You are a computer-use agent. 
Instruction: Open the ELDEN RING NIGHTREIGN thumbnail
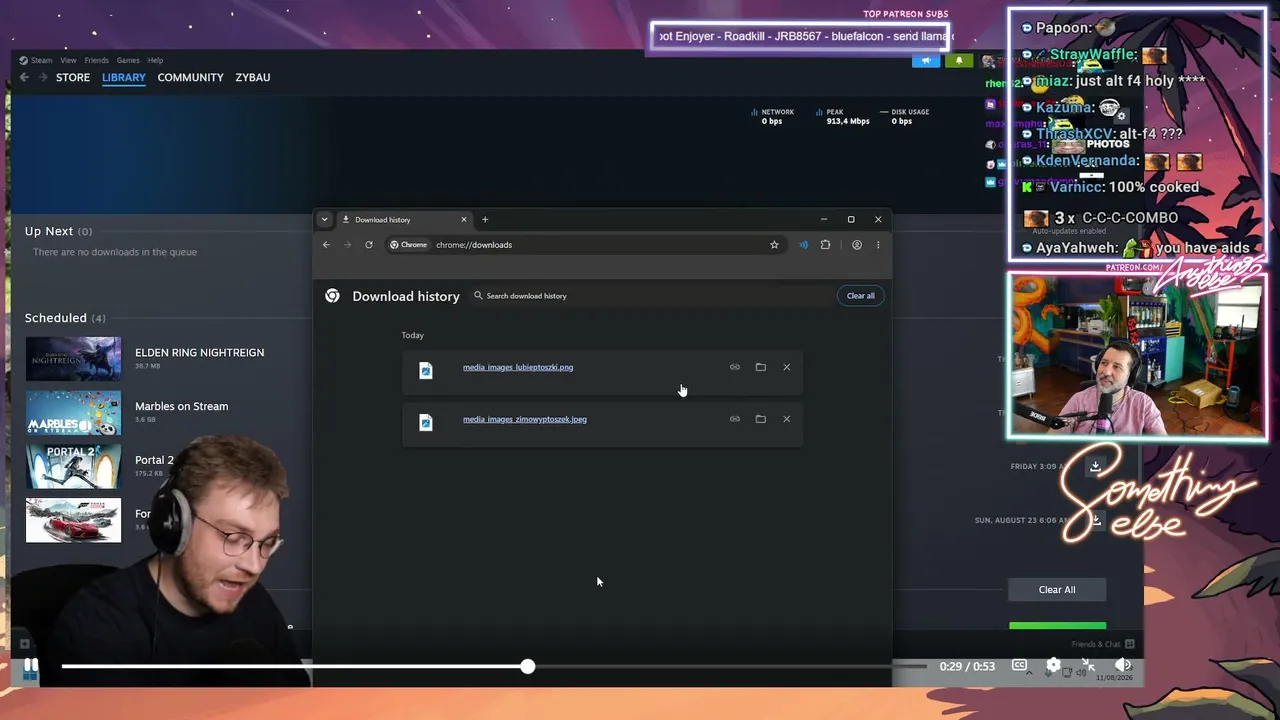(73, 359)
